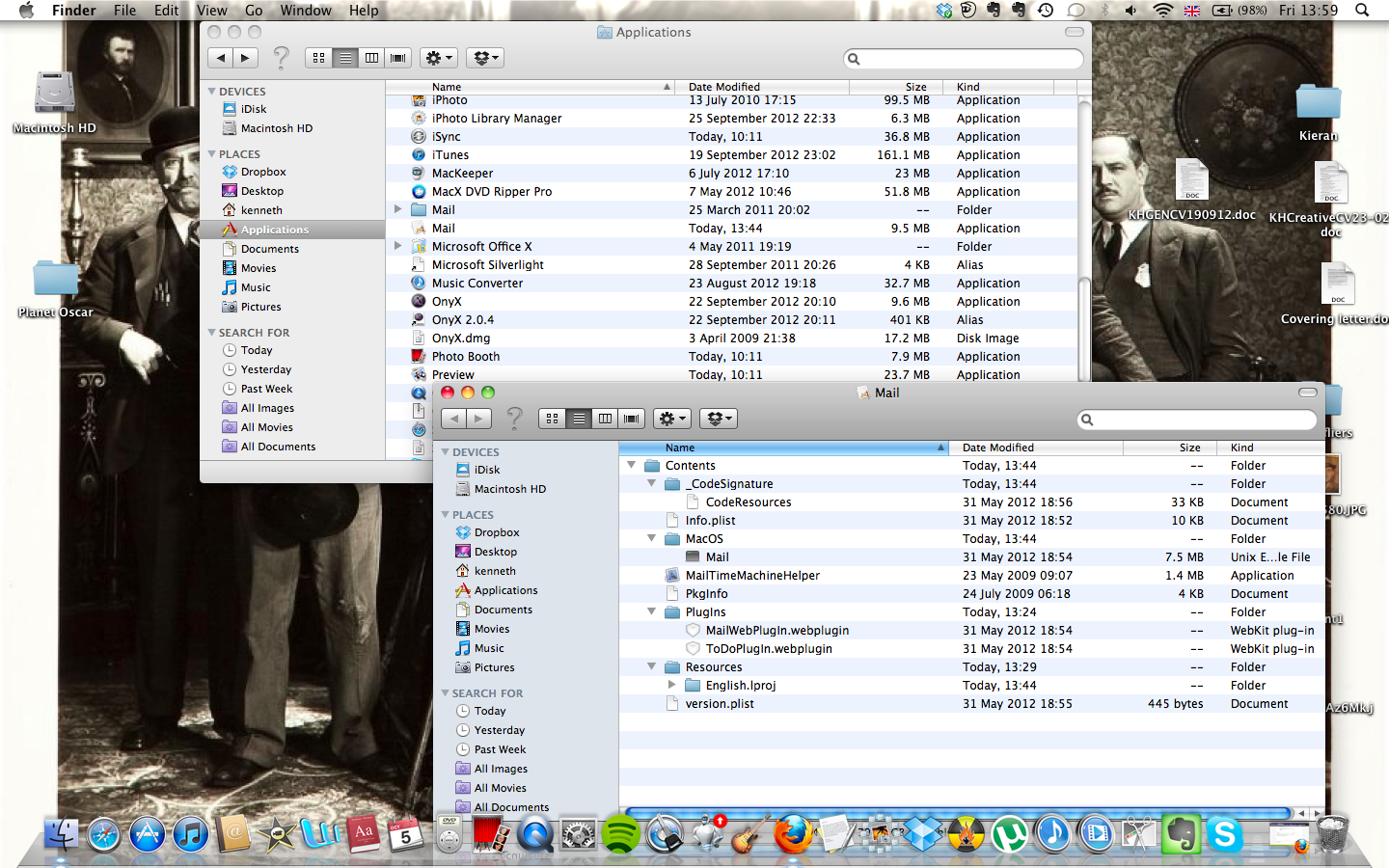This screenshot has width=1389, height=868.
Task: Open the Action gear dropdown in Mail window
Action: pos(672,419)
